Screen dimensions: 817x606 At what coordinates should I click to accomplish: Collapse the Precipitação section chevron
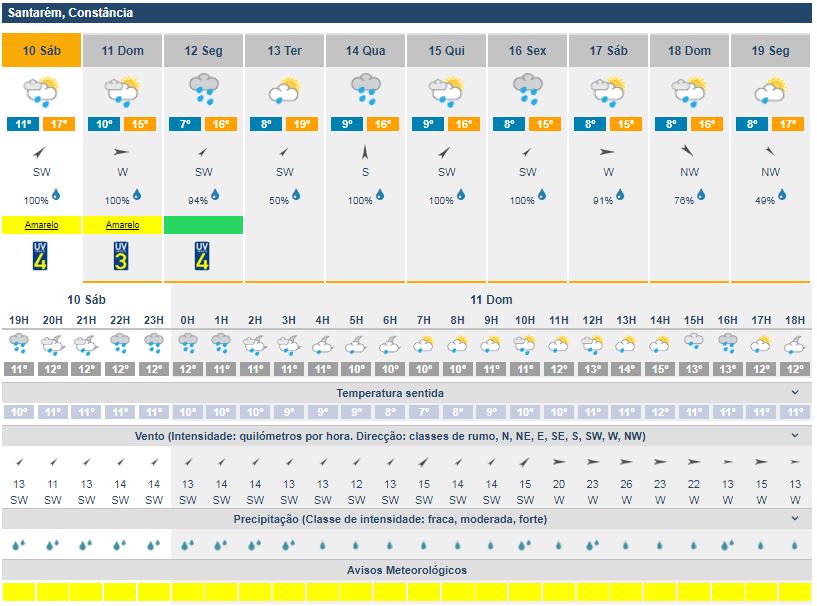click(795, 519)
